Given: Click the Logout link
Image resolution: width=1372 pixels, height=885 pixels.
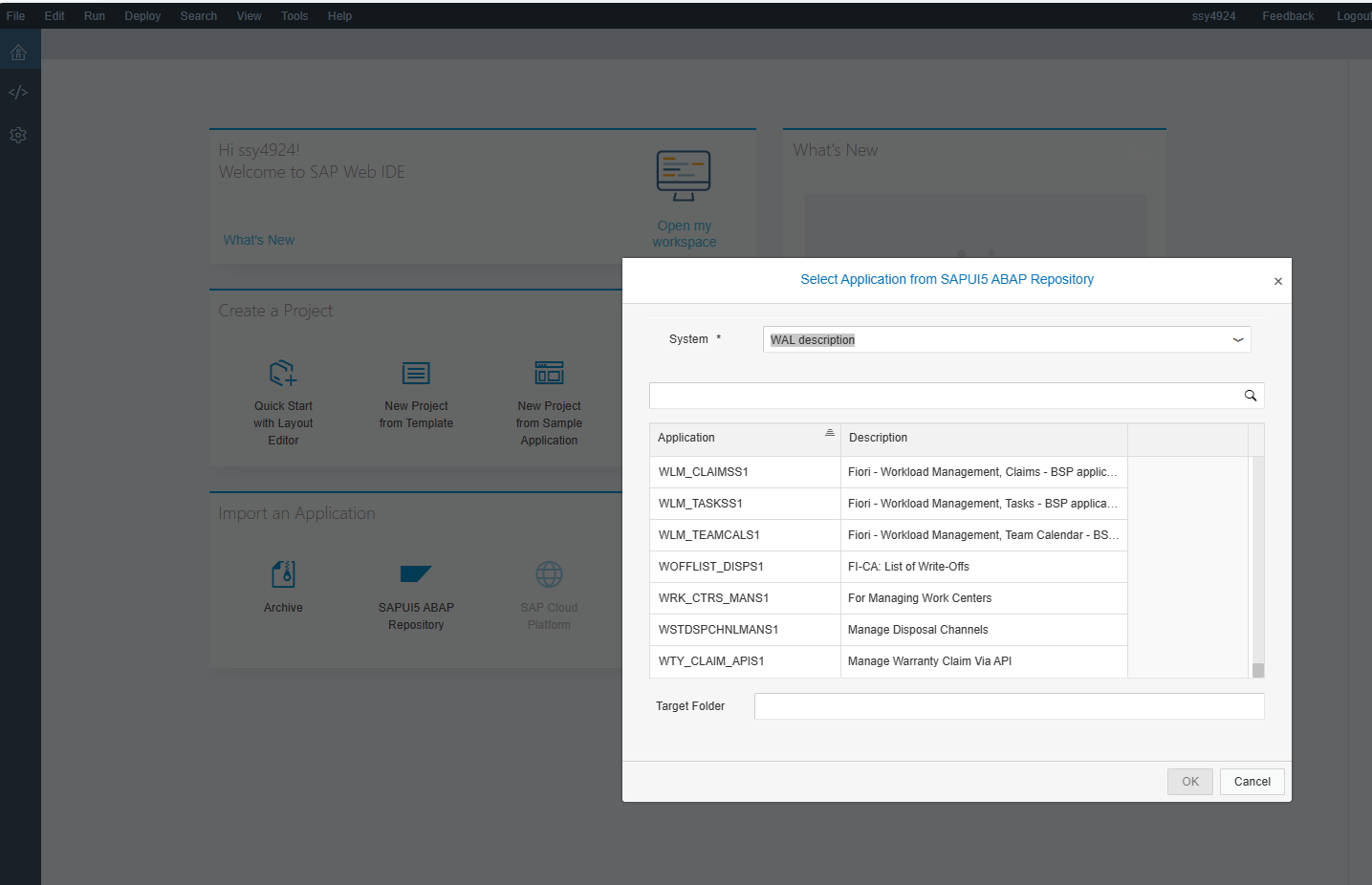Looking at the screenshot, I should tap(1354, 16).
